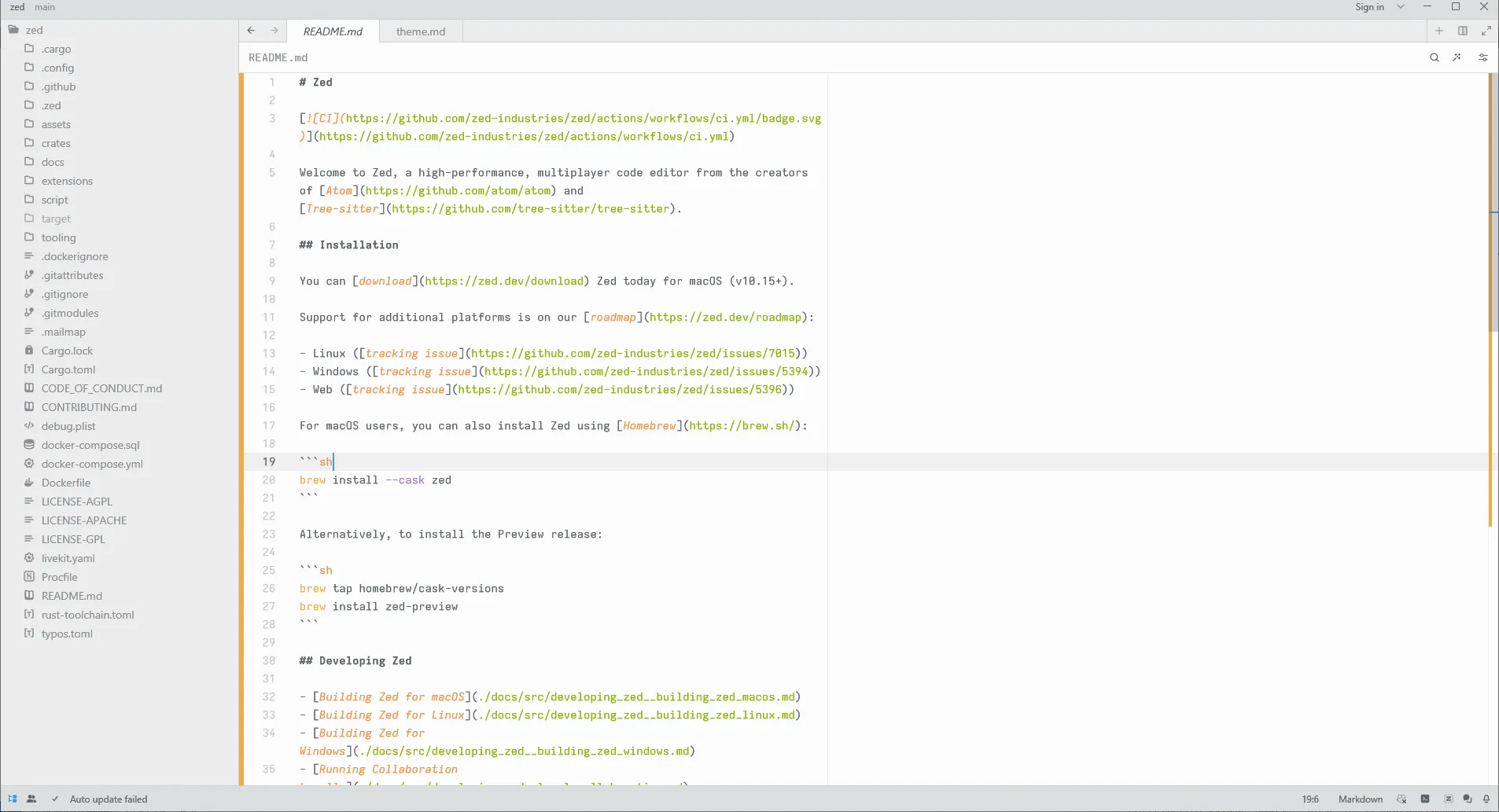Toggle the project panel icon in status bar
Screen dimensions: 1499x812
[x=13, y=799]
